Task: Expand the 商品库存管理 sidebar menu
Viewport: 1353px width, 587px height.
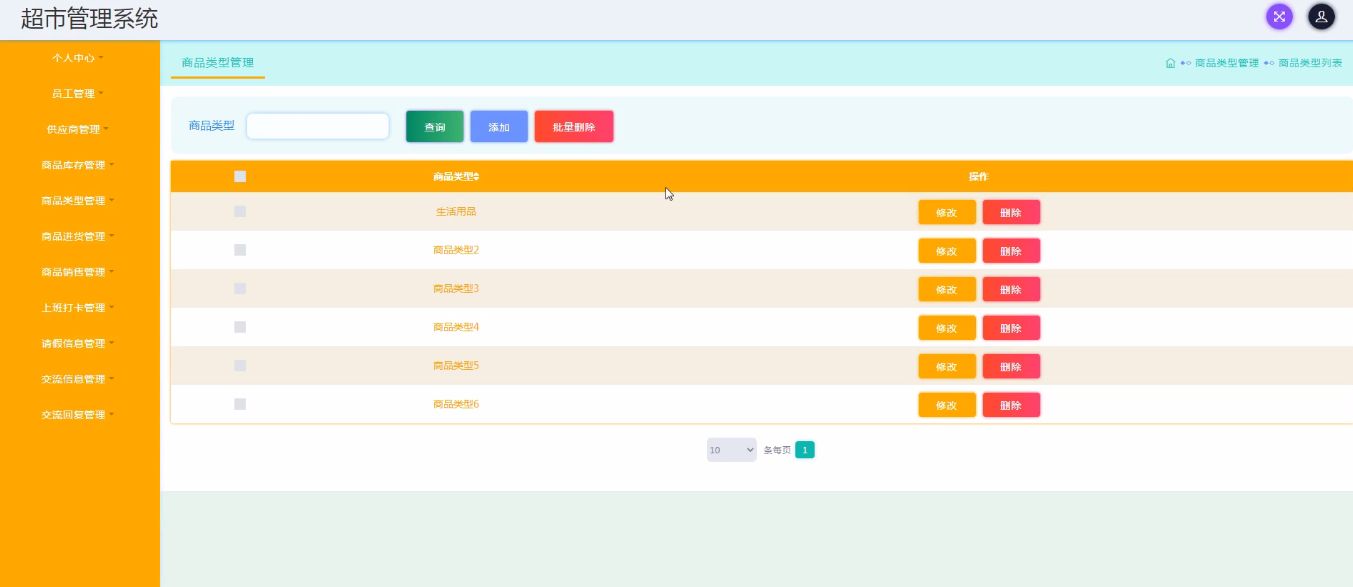Action: [x=78, y=165]
